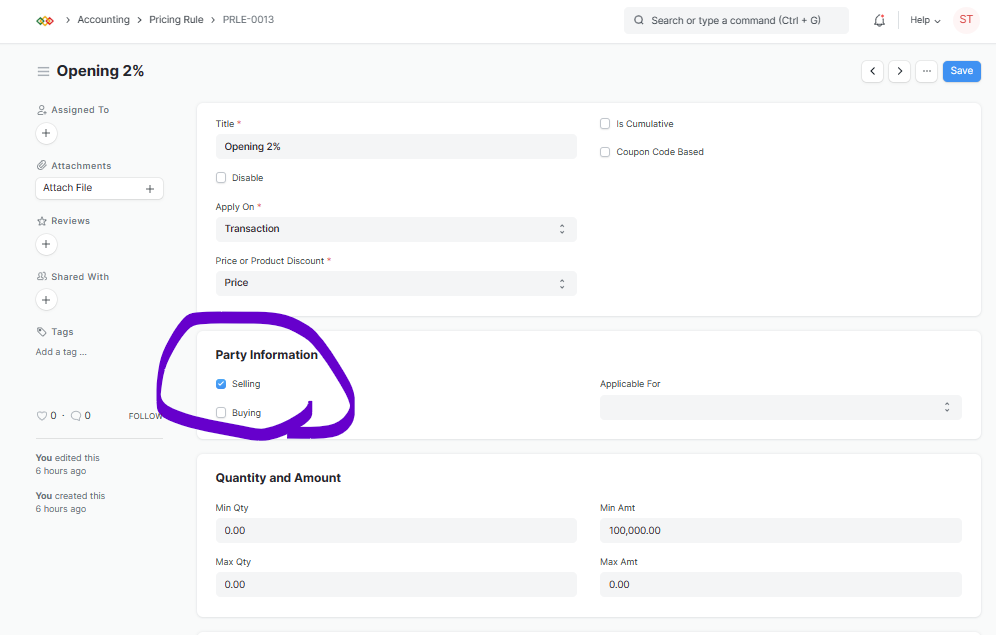Open the notifications bell
Screen dimensions: 996x635
click(x=879, y=20)
